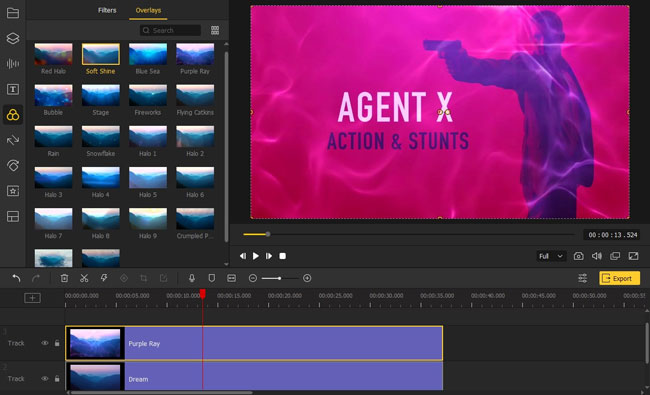Switch to the Overlays tab

coord(148,10)
